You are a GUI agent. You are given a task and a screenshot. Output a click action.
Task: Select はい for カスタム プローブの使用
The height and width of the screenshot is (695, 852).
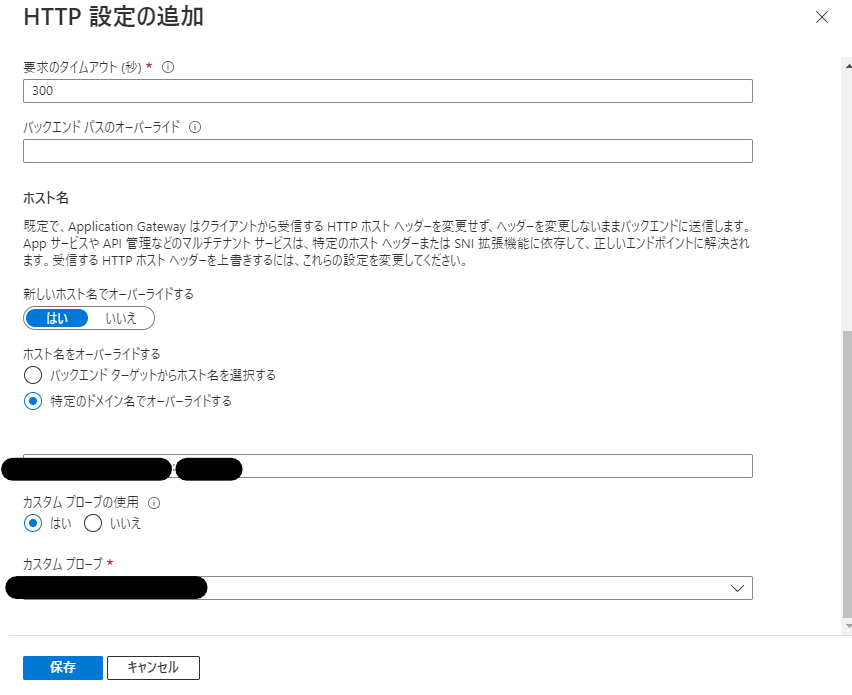[x=31, y=523]
